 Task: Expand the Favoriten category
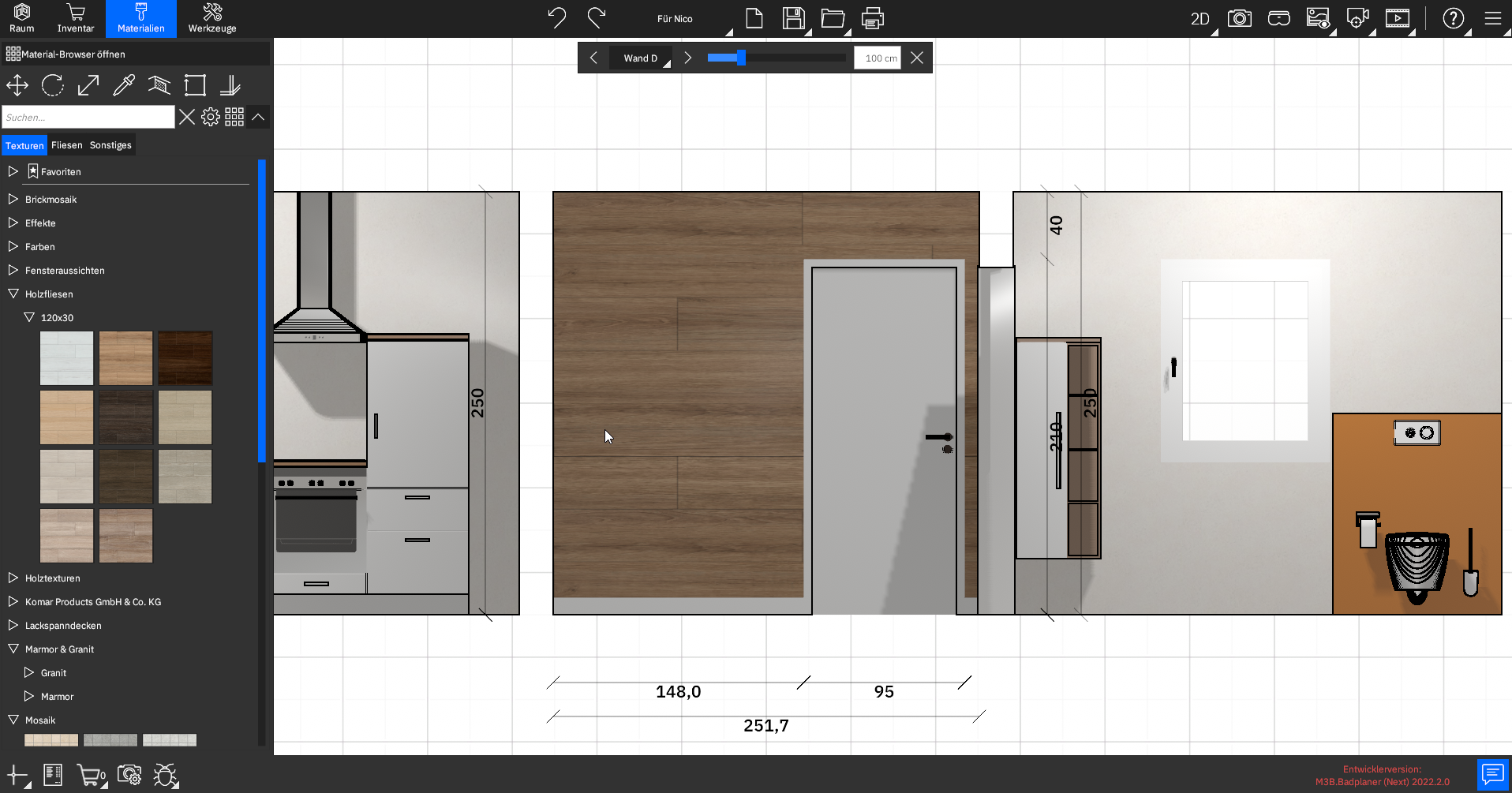(x=13, y=171)
